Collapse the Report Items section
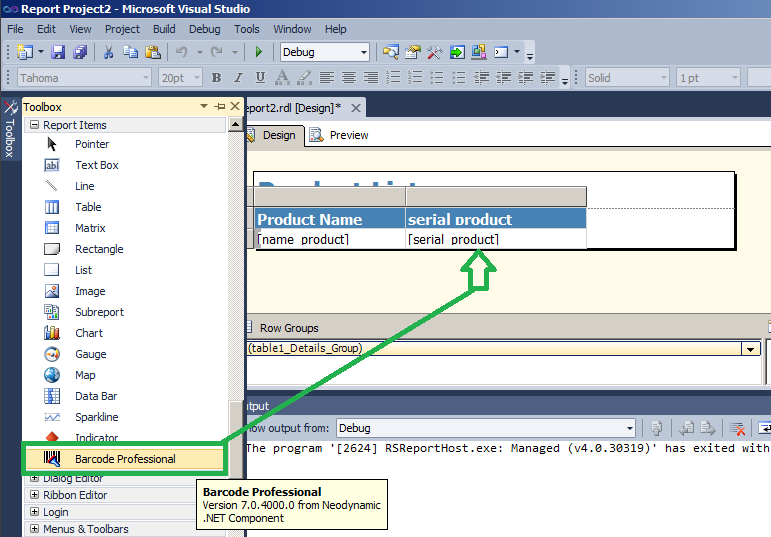Image resolution: width=771 pixels, height=537 pixels. click(x=34, y=125)
